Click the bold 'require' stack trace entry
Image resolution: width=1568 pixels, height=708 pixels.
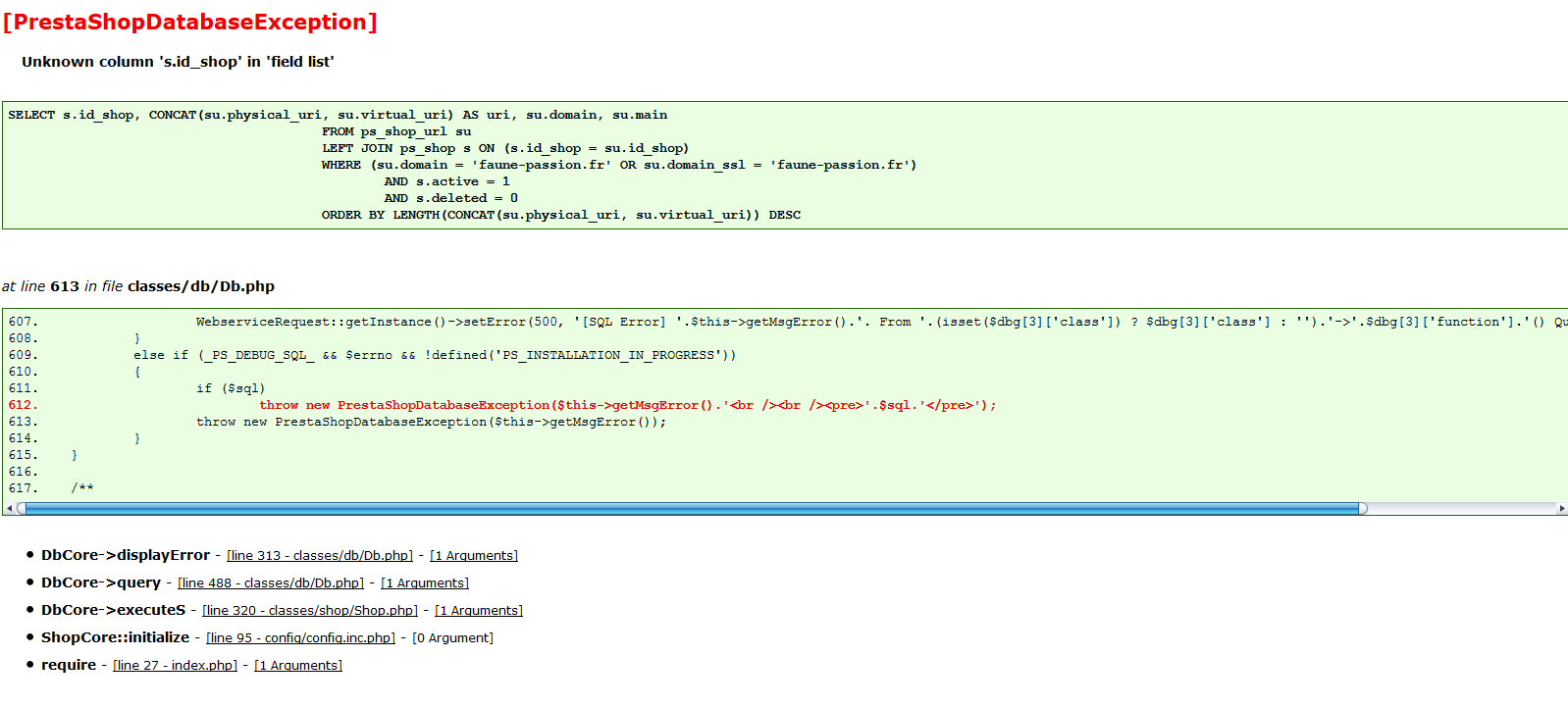pyautogui.click(x=69, y=665)
